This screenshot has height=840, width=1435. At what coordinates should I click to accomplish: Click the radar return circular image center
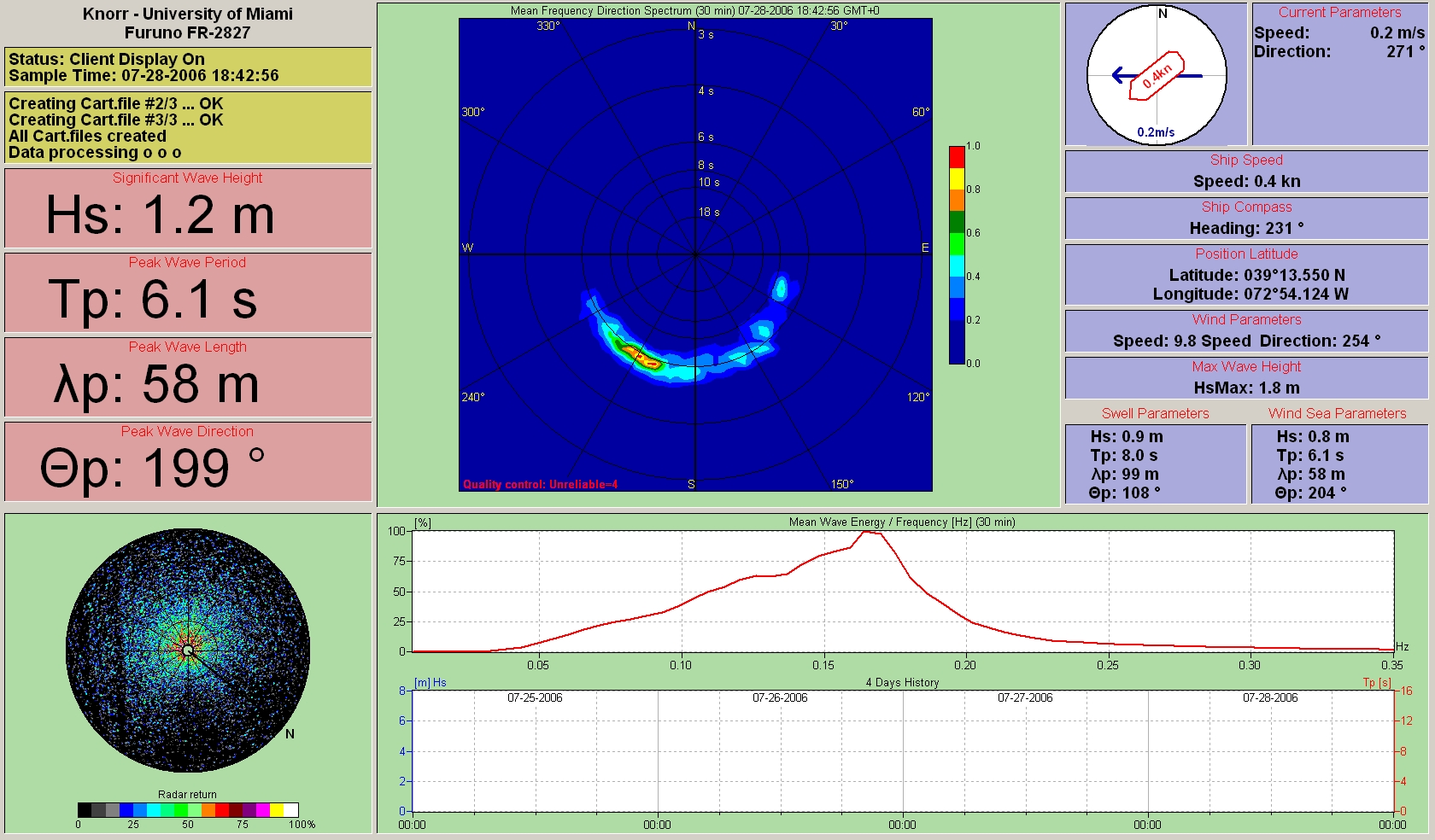tap(188, 650)
